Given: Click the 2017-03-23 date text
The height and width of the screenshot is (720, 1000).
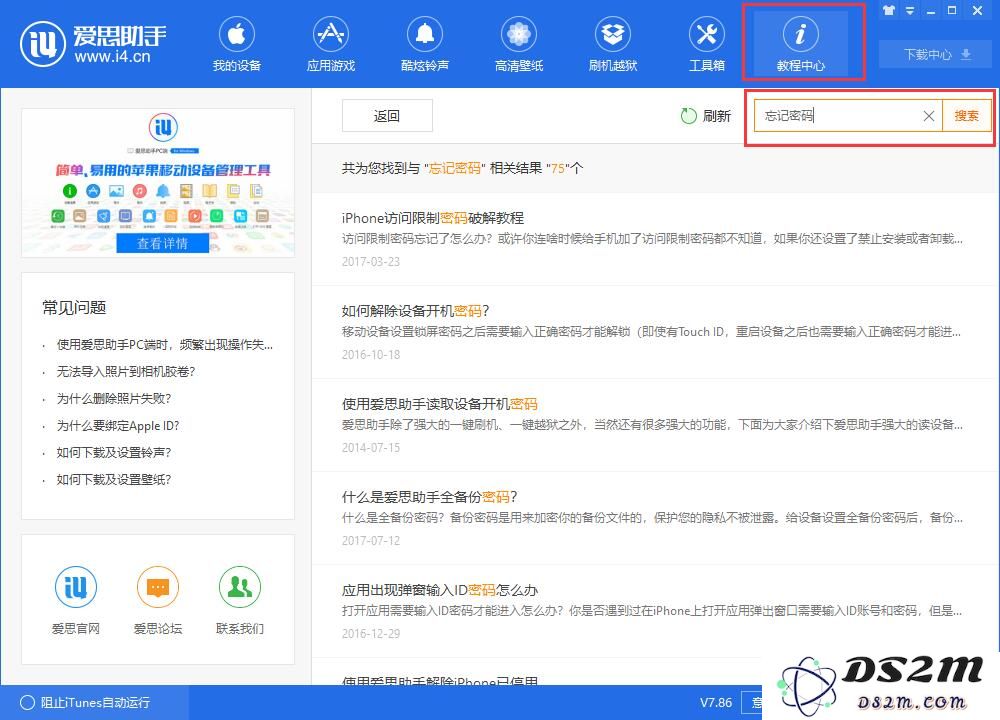Looking at the screenshot, I should click(371, 261).
